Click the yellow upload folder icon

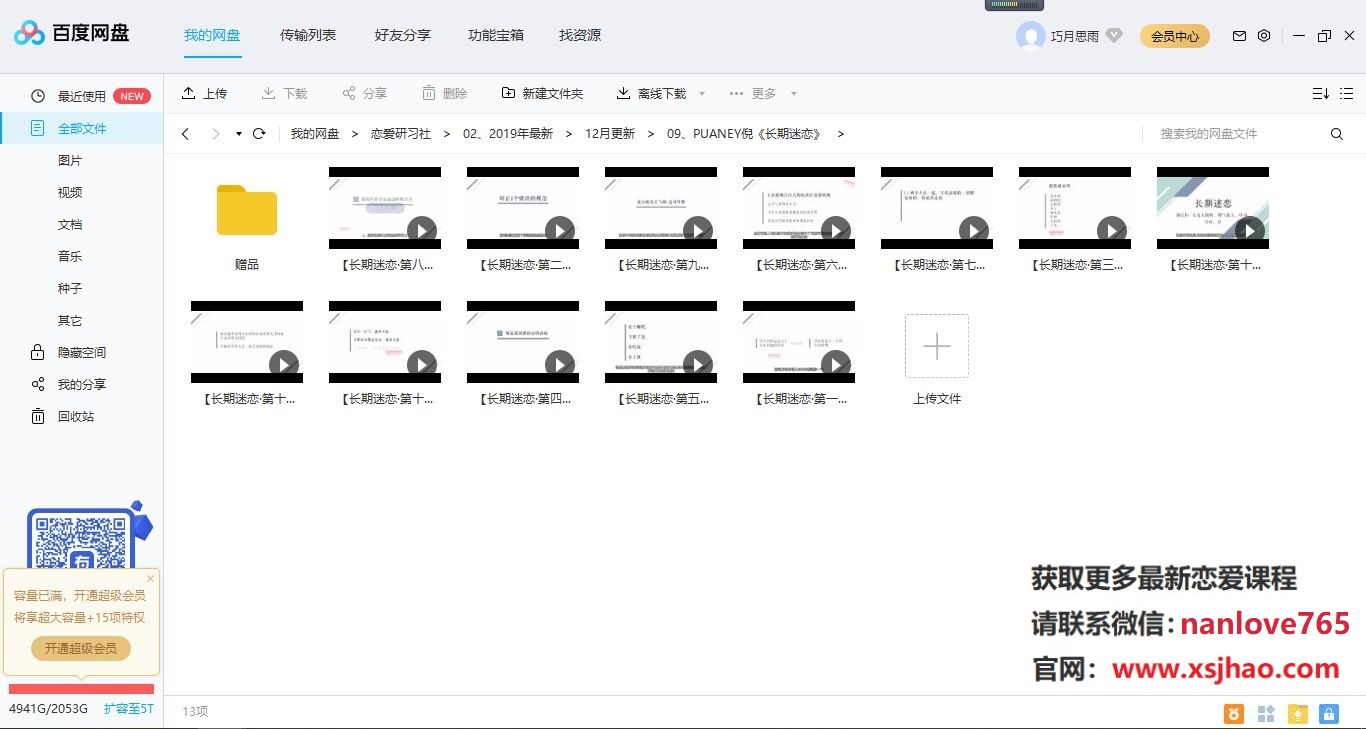pos(1297,714)
